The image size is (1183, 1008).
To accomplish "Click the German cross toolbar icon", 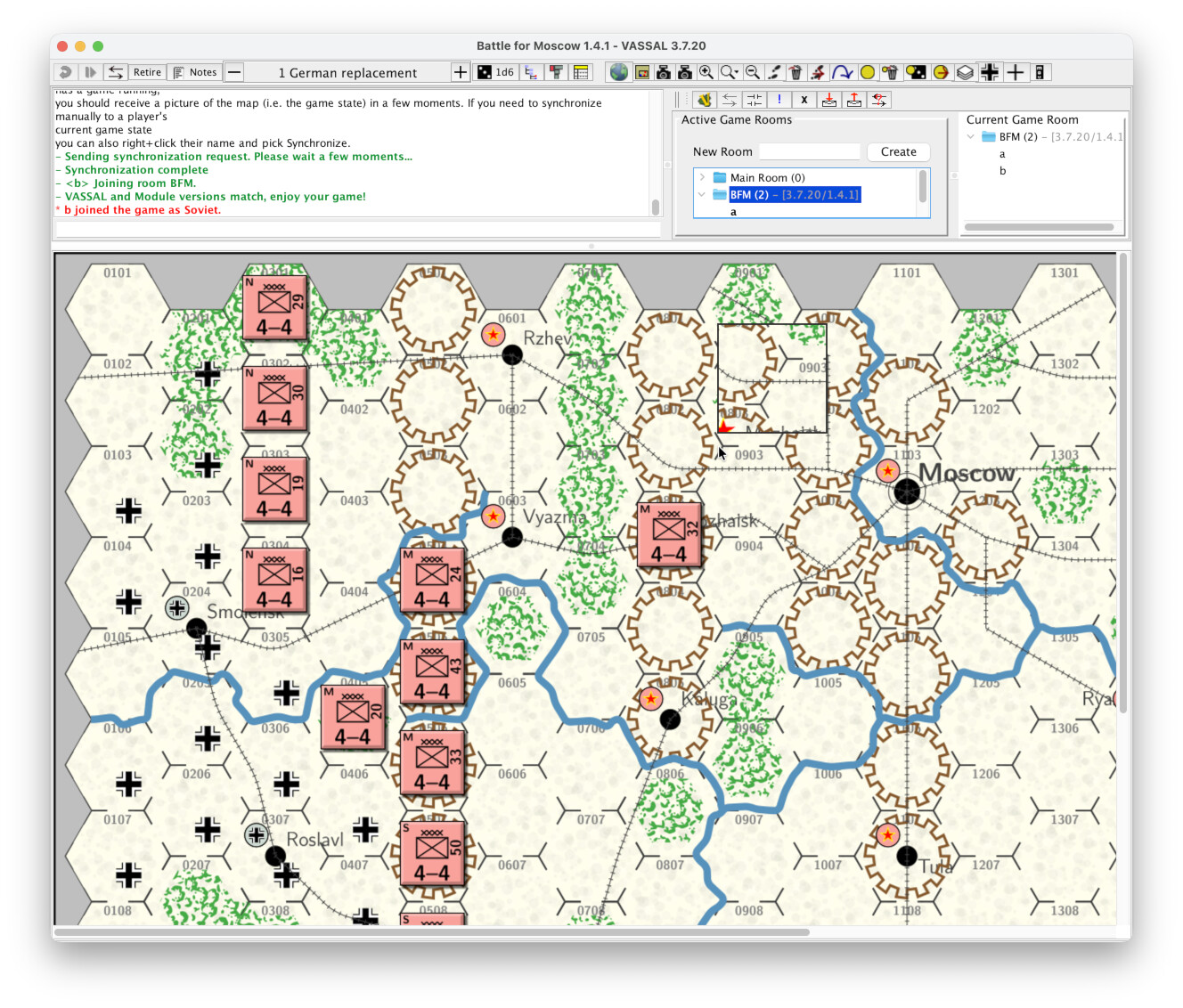I will tap(990, 72).
